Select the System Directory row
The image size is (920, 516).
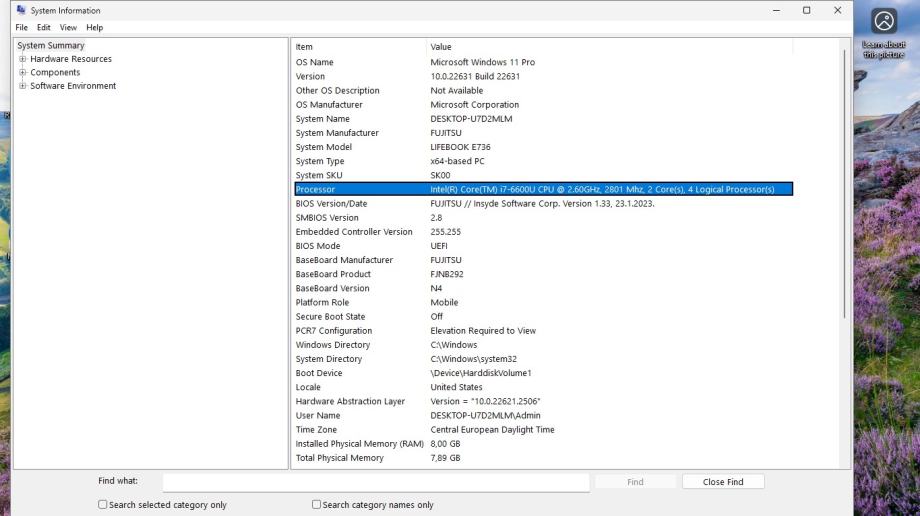pos(543,359)
